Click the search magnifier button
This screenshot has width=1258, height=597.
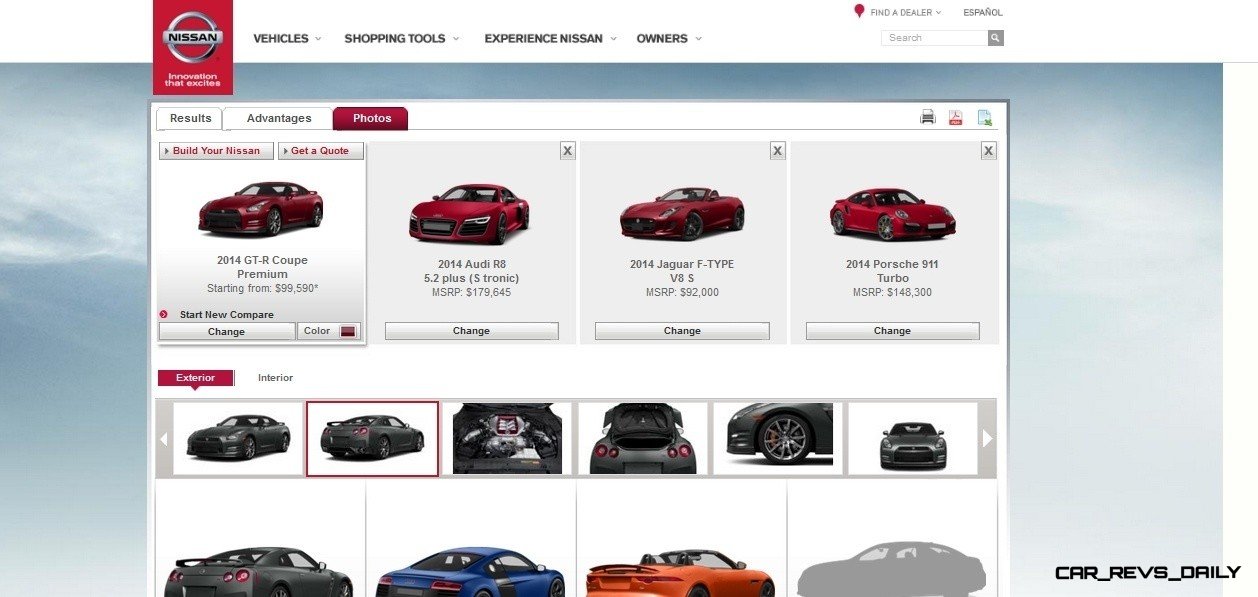pyautogui.click(x=995, y=38)
